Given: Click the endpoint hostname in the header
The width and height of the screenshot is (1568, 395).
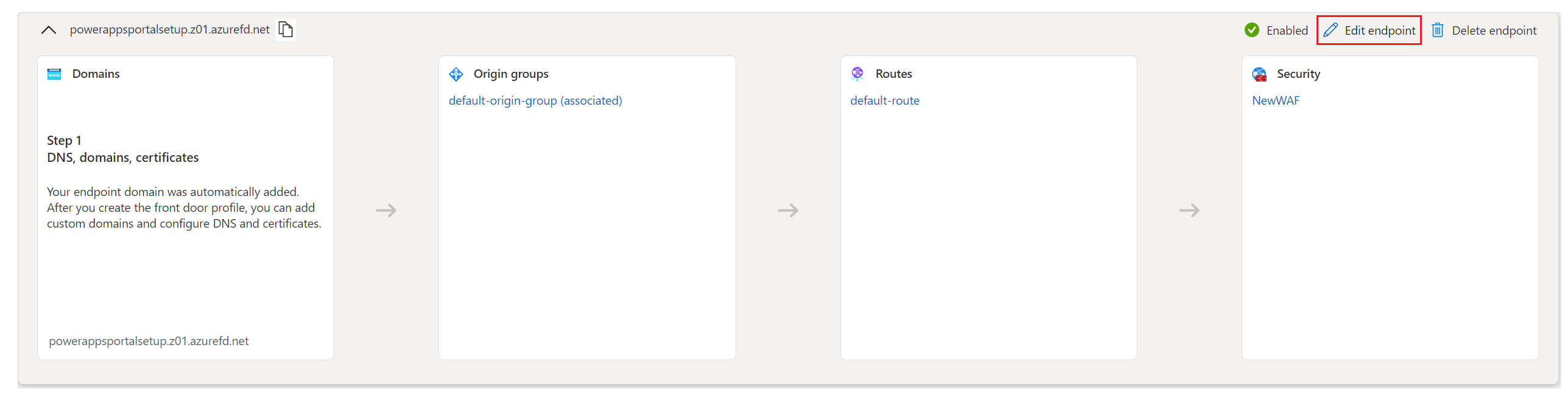Looking at the screenshot, I should point(169,29).
